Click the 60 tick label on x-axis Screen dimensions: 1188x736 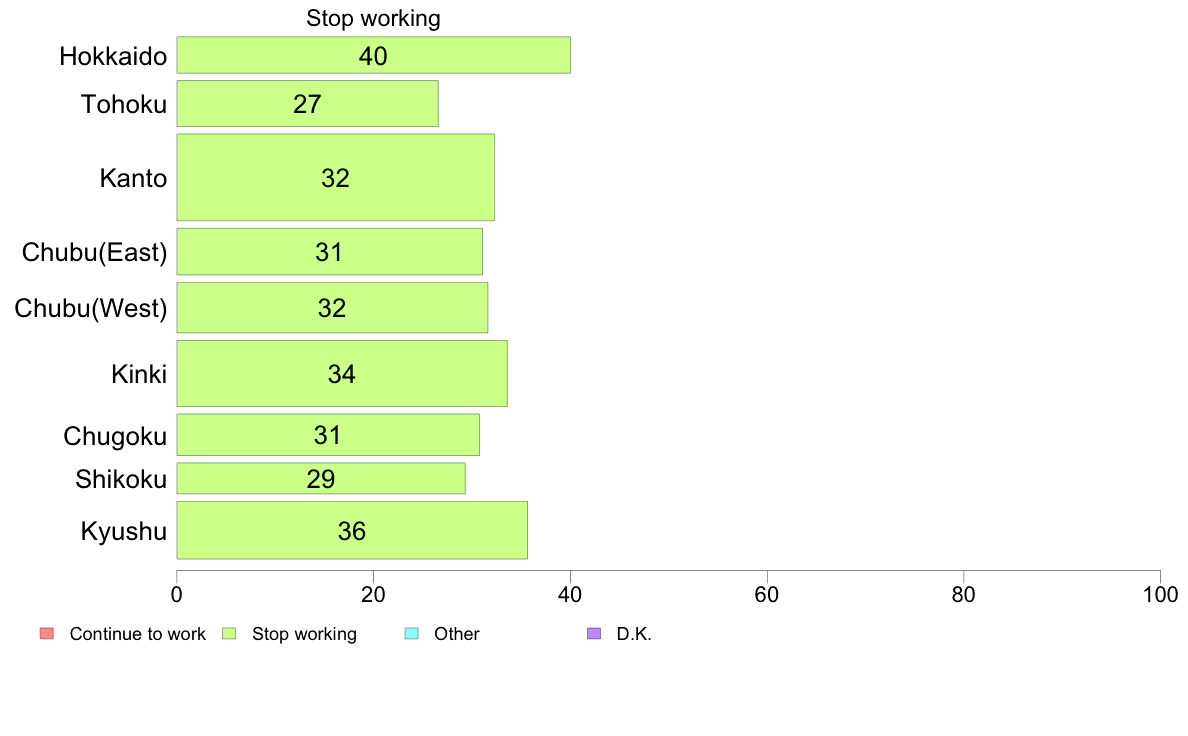point(767,594)
